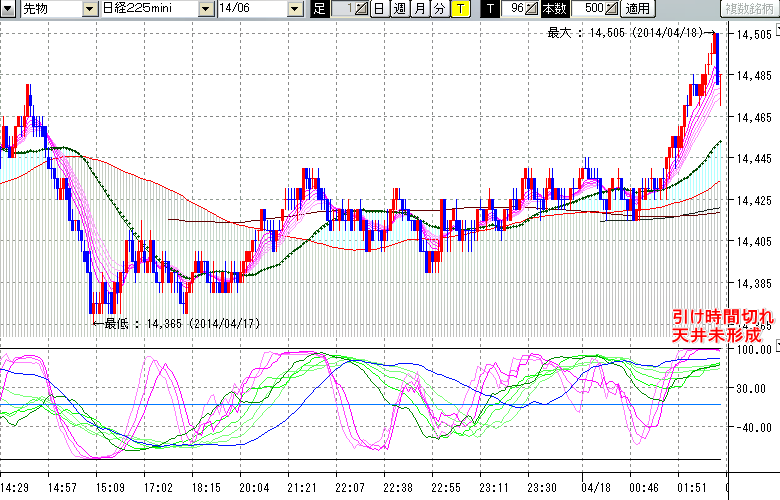Select the 分 (minute) timeframe button
This screenshot has height=500, width=780.
click(439, 9)
